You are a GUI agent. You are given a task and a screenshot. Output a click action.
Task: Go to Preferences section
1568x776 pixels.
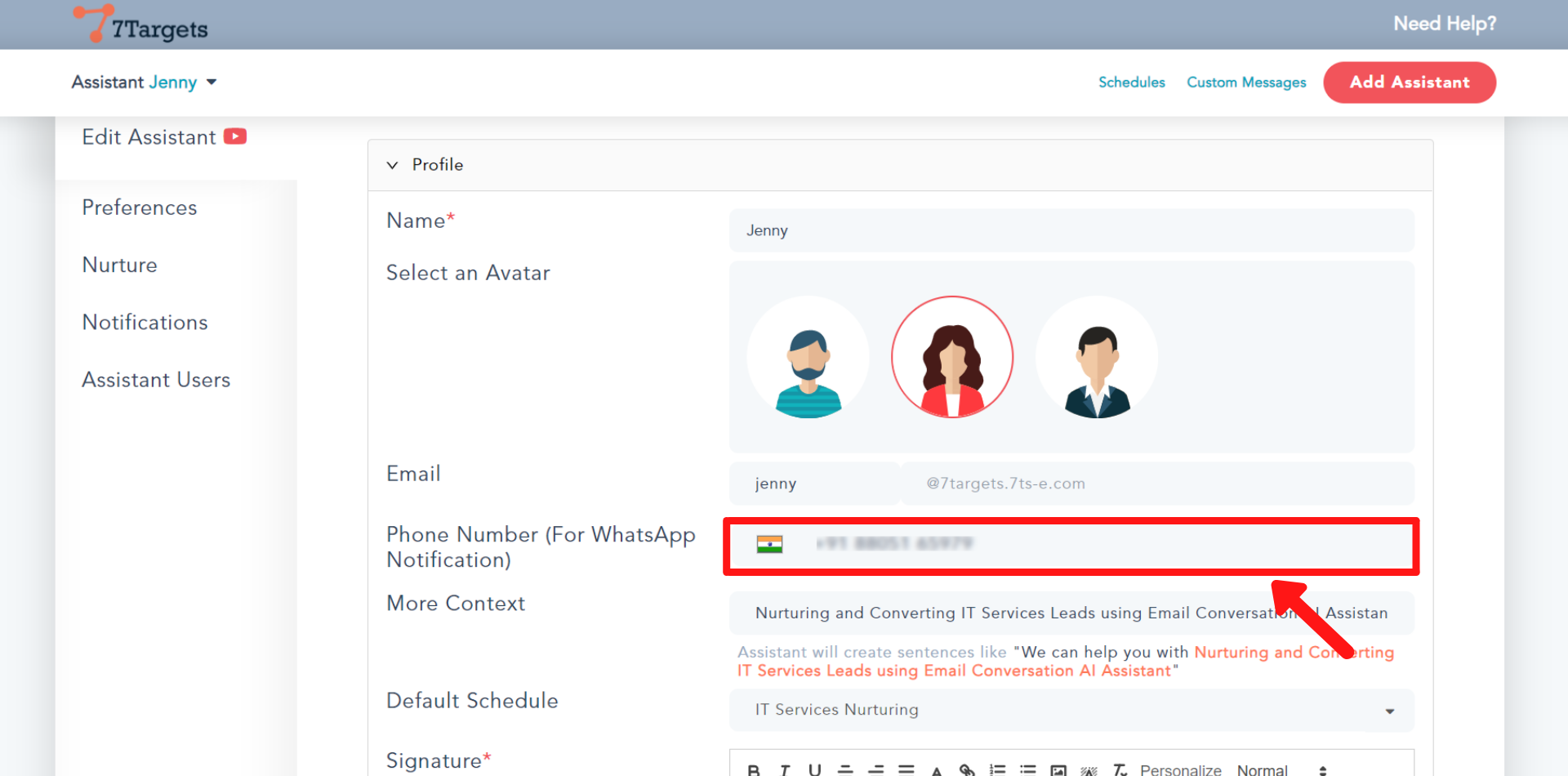140,207
